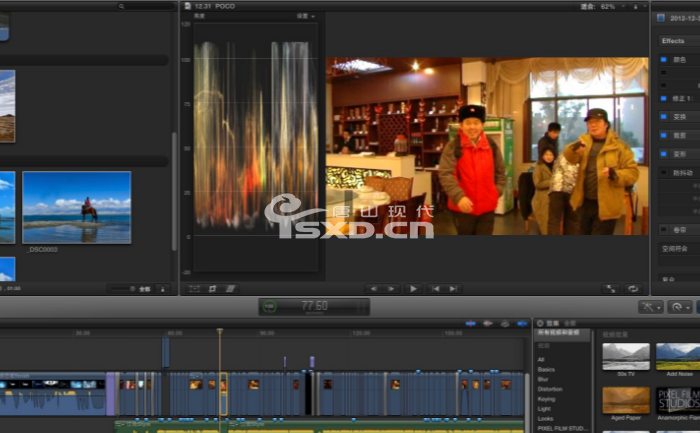This screenshot has width=700, height=433.
Task: Select the _DSC0003 horse rider thumbnail
Action: coord(77,208)
